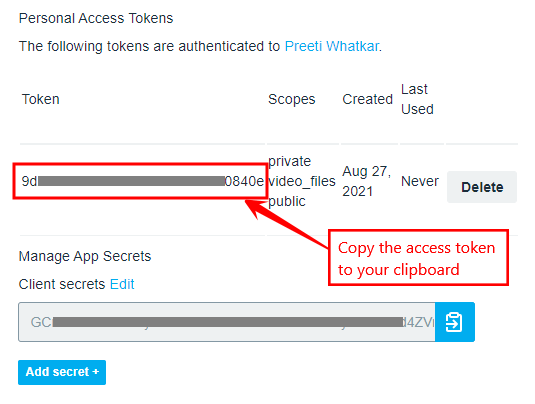Select the video_files scope text

pos(302,181)
